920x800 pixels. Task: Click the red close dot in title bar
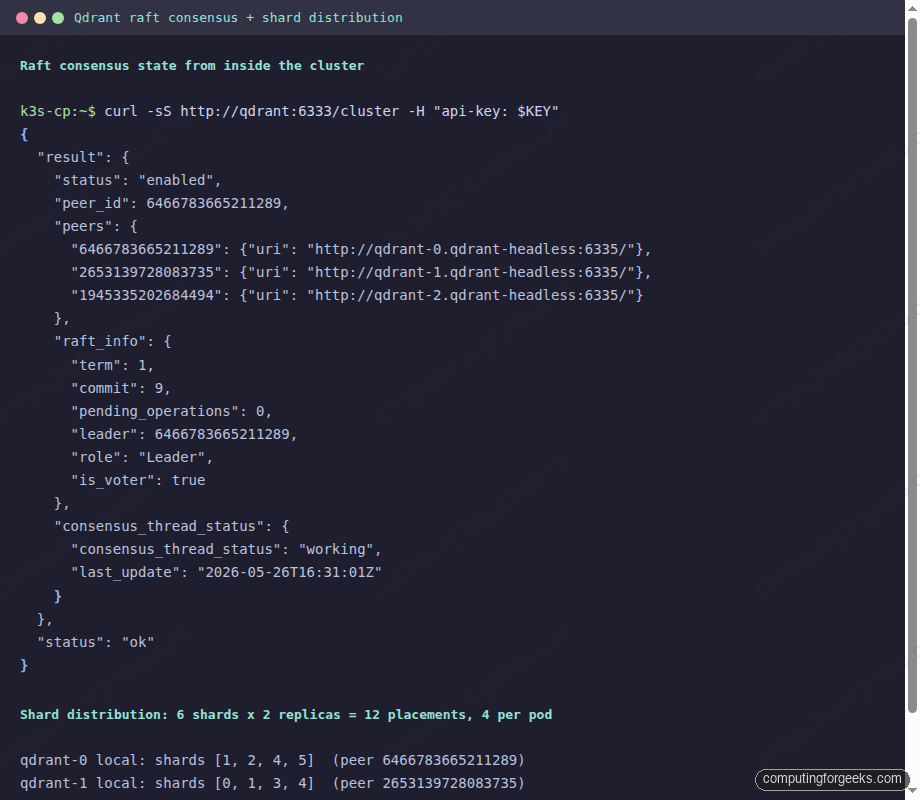tap(22, 18)
